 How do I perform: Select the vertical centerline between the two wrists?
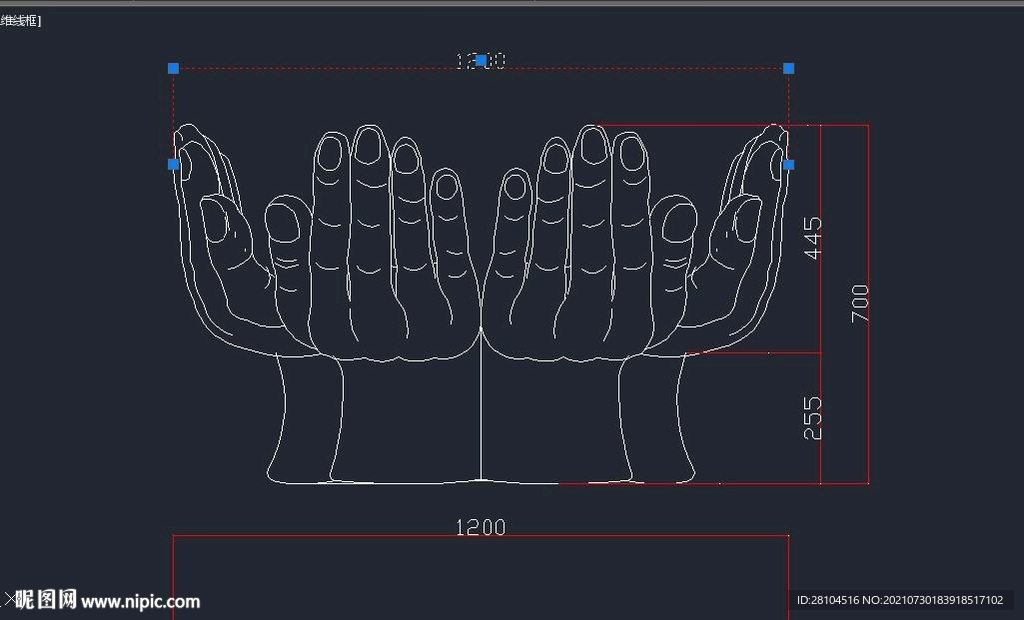tap(481, 405)
